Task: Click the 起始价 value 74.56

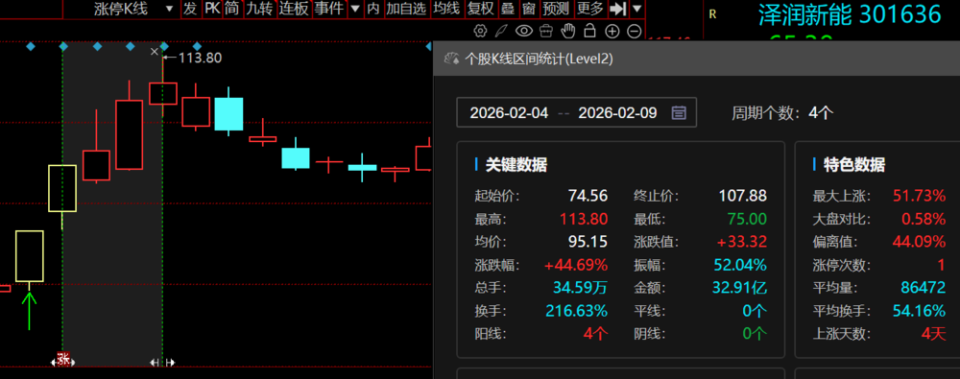Action: tap(588, 196)
